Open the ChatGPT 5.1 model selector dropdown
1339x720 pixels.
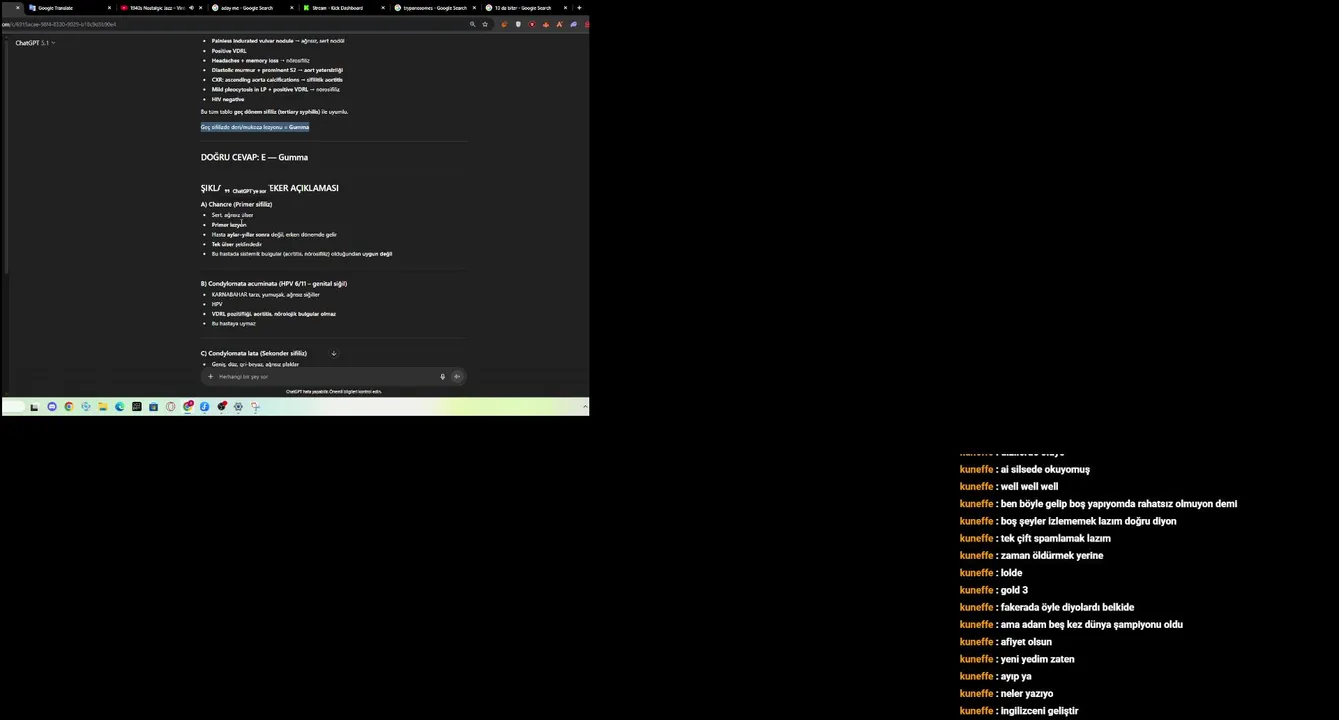[x=35, y=43]
